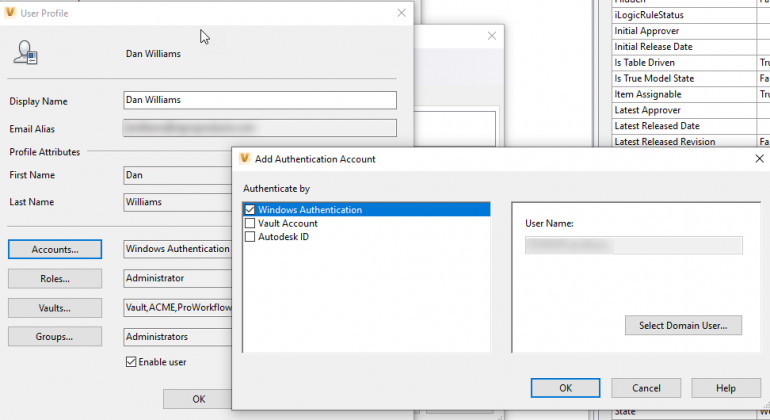Click the First Name field containing Dan
The height and width of the screenshot is (420, 770).
tap(178, 175)
